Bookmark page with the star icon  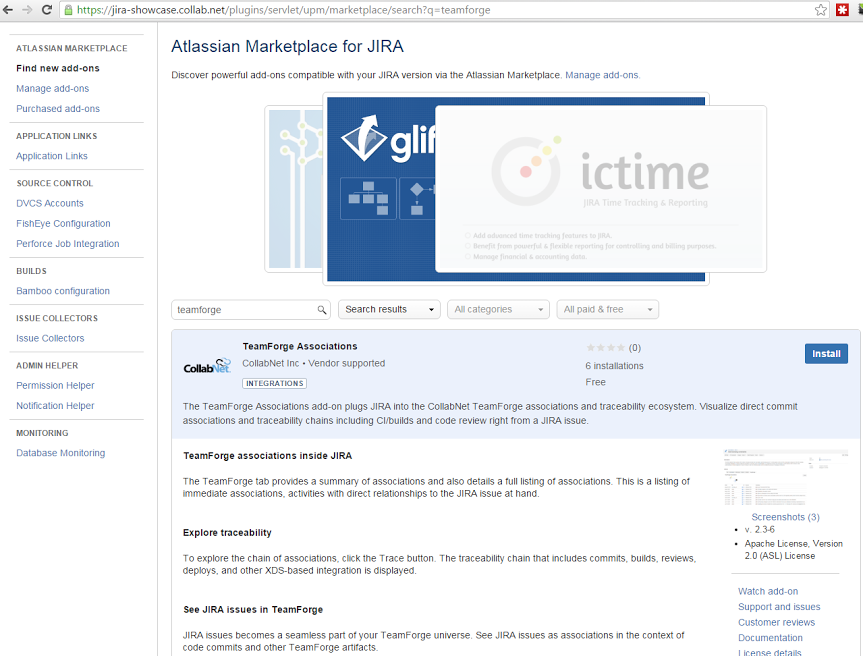click(x=821, y=9)
